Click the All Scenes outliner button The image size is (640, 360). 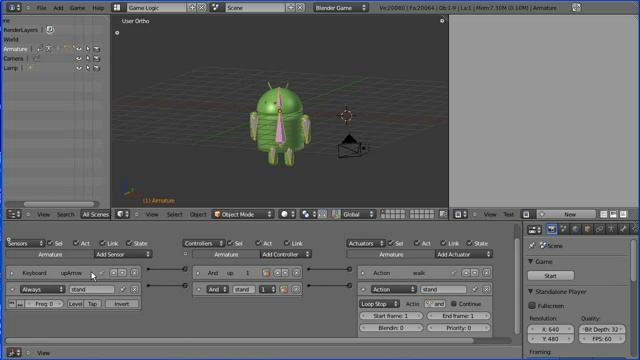96,214
